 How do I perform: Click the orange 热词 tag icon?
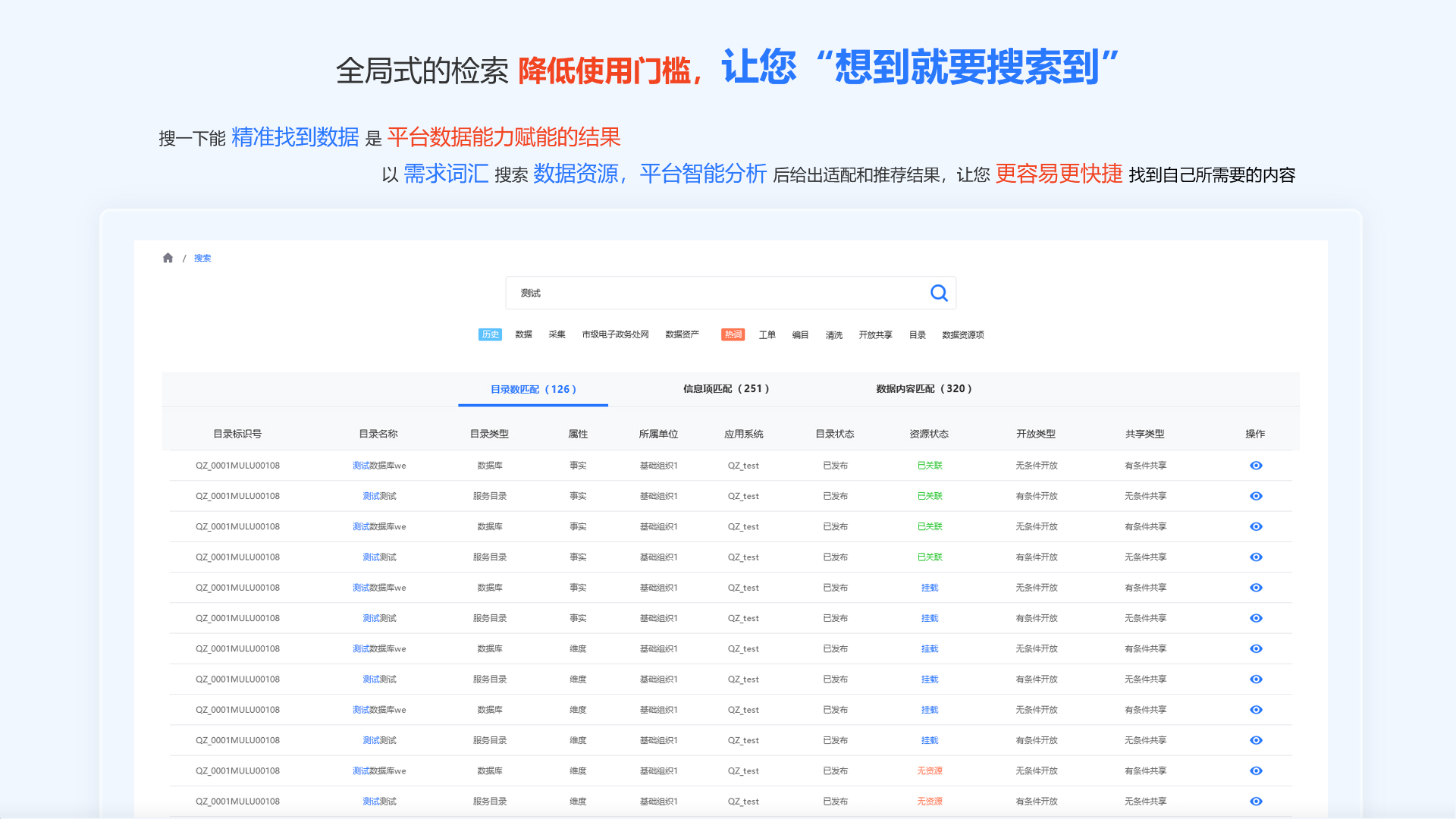(733, 334)
